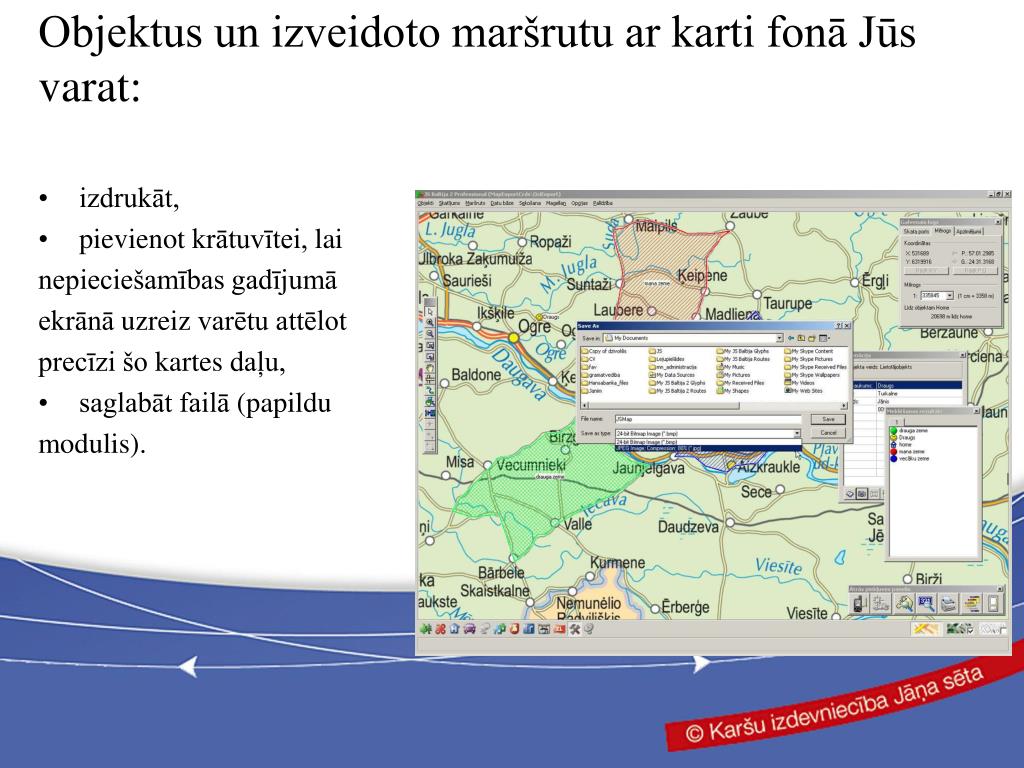Open the Magellan menu

click(x=556, y=203)
